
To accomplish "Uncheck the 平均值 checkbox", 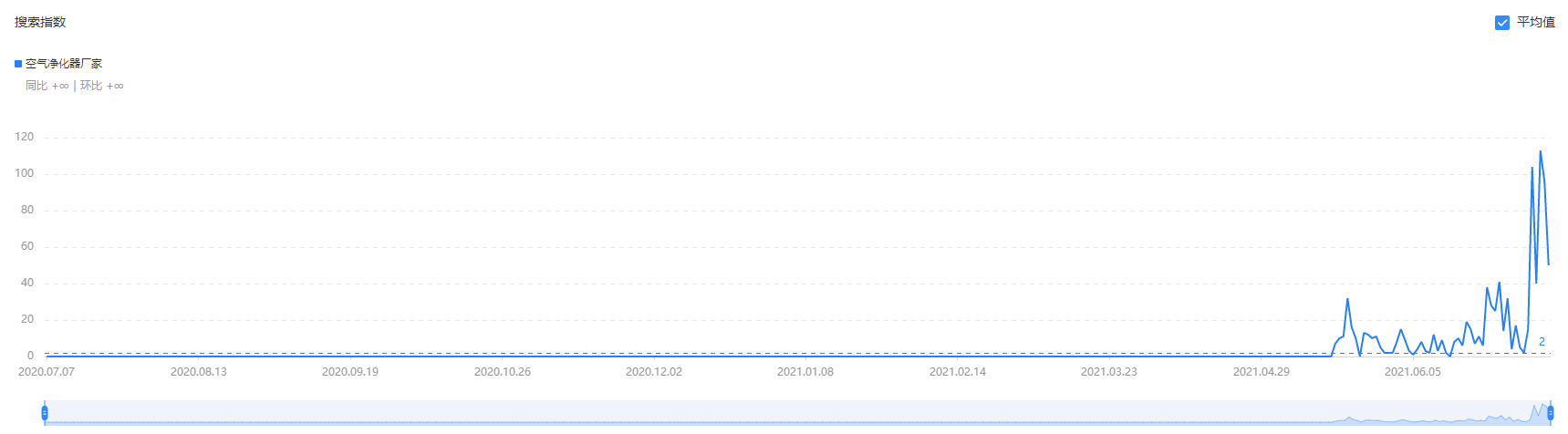I will pyautogui.click(x=1502, y=23).
